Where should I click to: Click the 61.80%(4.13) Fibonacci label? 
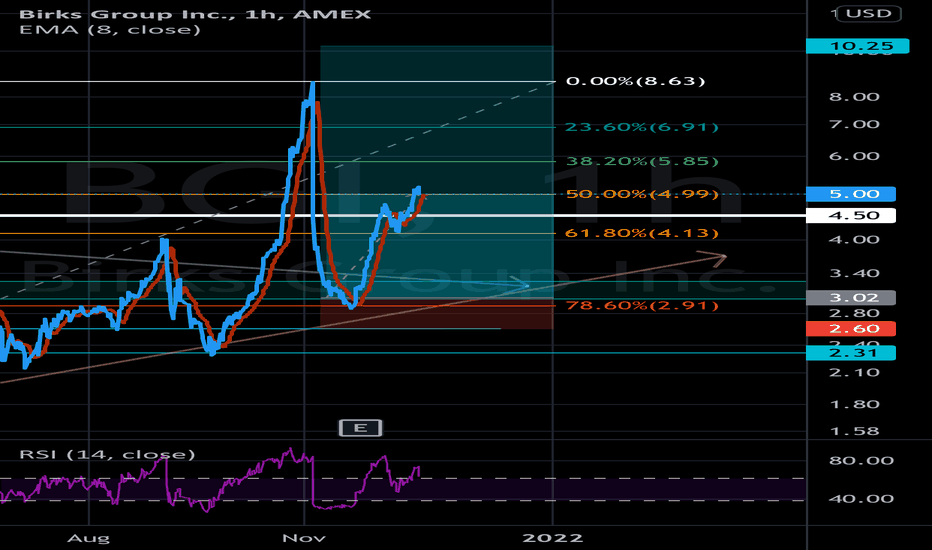(642, 232)
